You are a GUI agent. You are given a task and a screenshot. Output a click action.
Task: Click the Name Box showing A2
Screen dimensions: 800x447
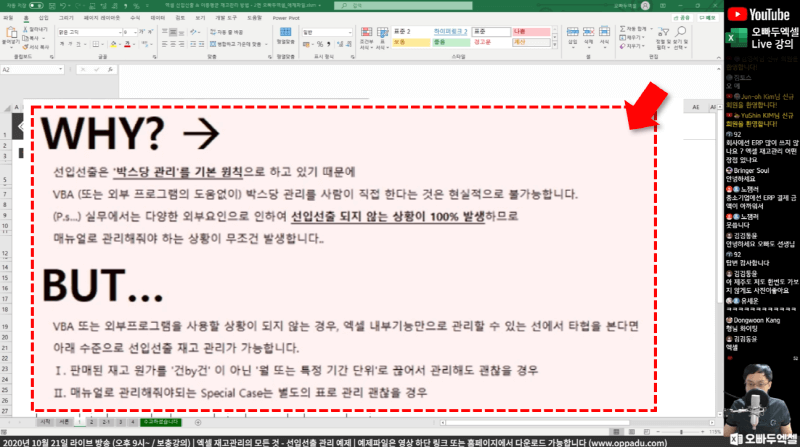[32, 69]
